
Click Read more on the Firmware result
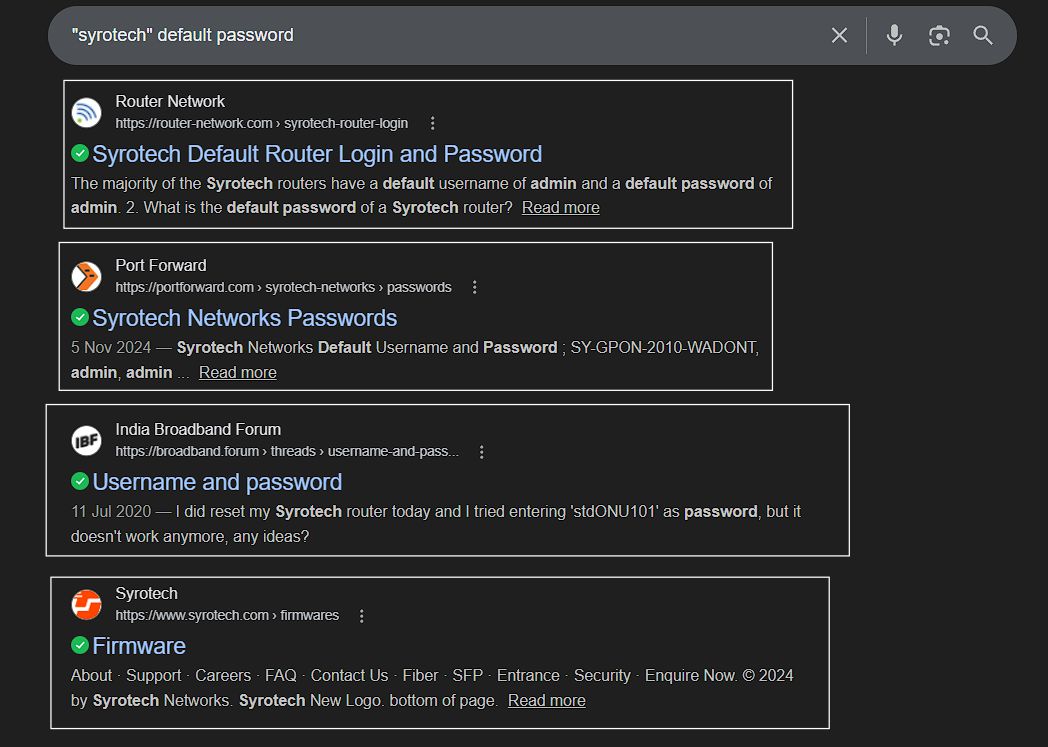pyautogui.click(x=546, y=700)
